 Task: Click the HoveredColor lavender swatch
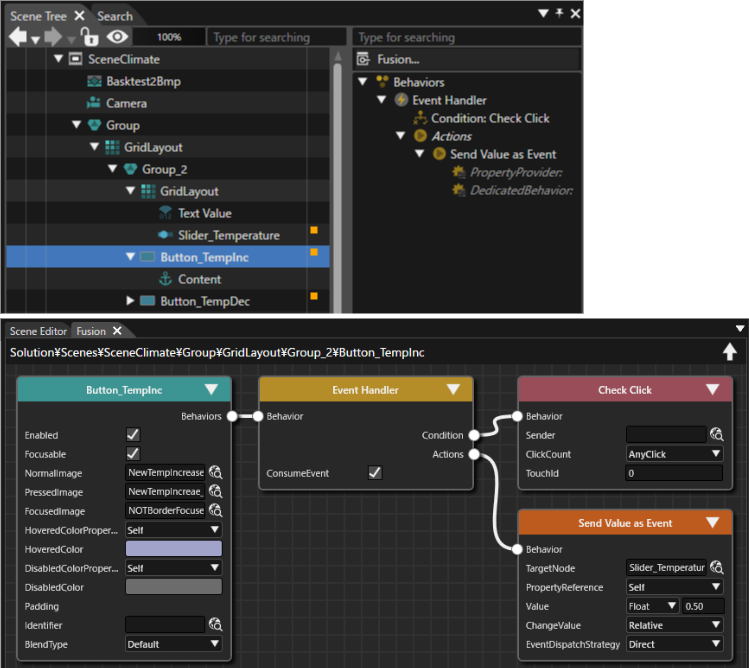coord(173,549)
